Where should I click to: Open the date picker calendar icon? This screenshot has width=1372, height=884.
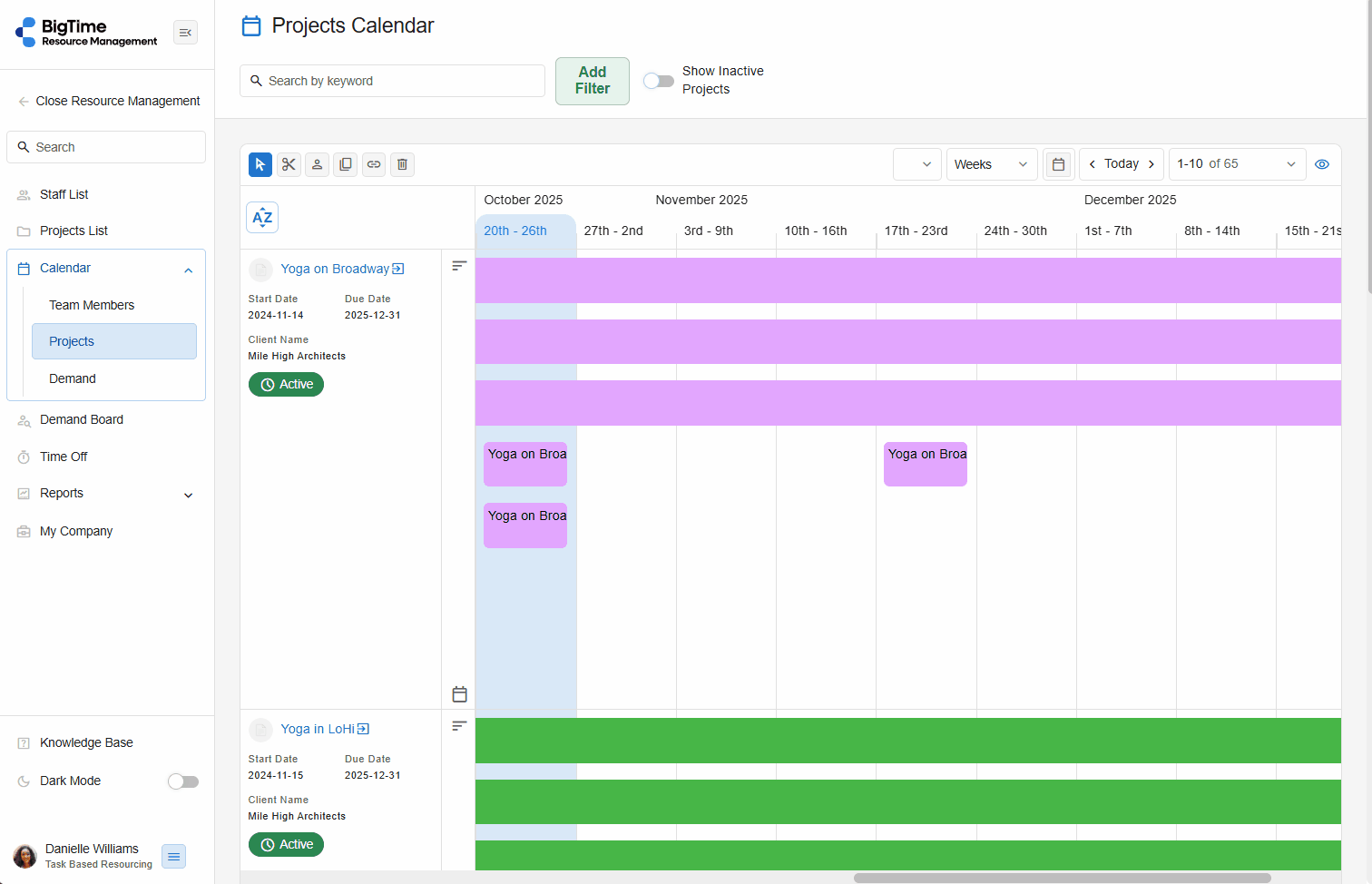1058,164
